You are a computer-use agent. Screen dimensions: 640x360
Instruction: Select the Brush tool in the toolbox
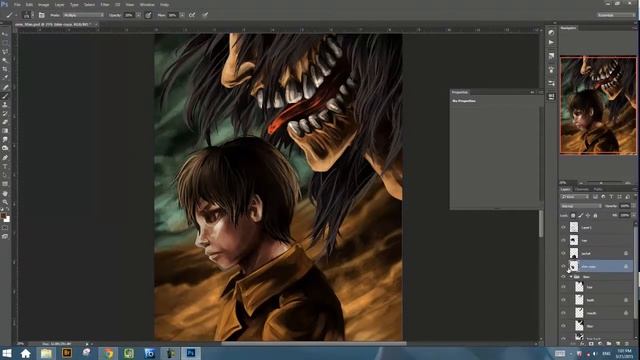5,96
